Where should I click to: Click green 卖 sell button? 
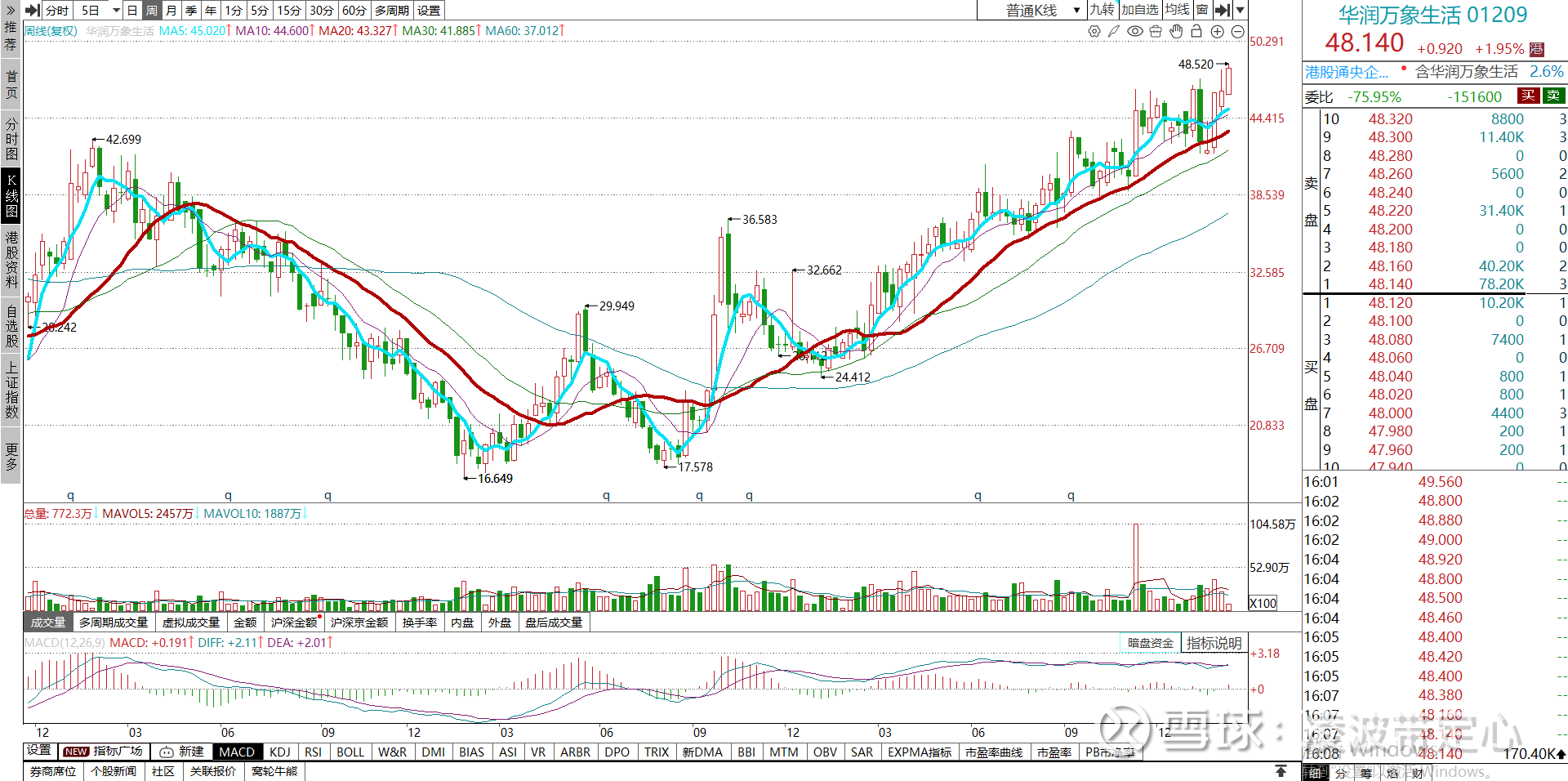pyautogui.click(x=1553, y=96)
